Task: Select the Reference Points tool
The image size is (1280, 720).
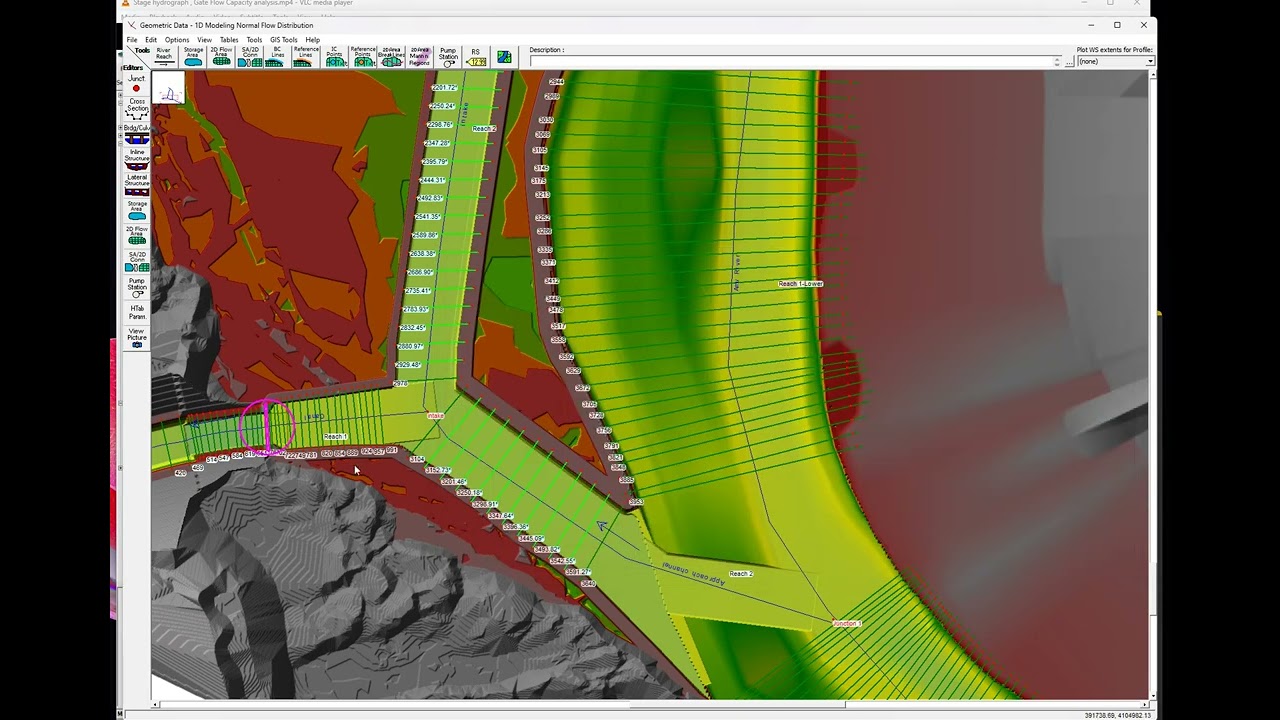Action: click(363, 56)
